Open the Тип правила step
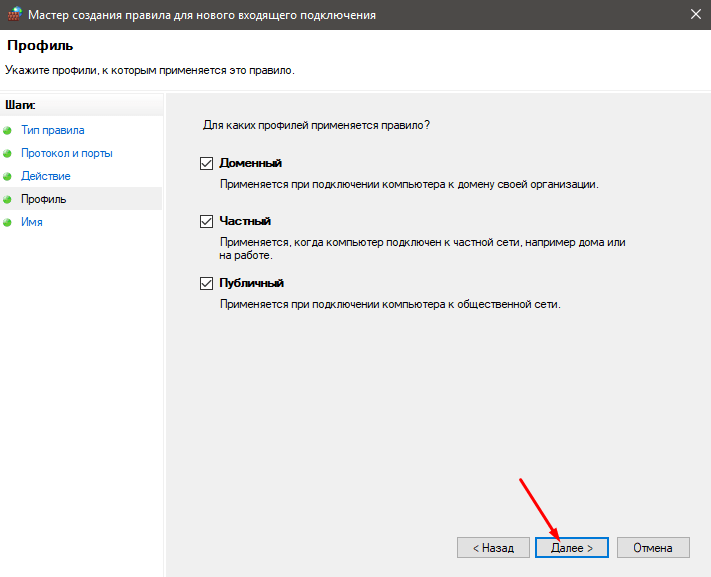 point(53,130)
